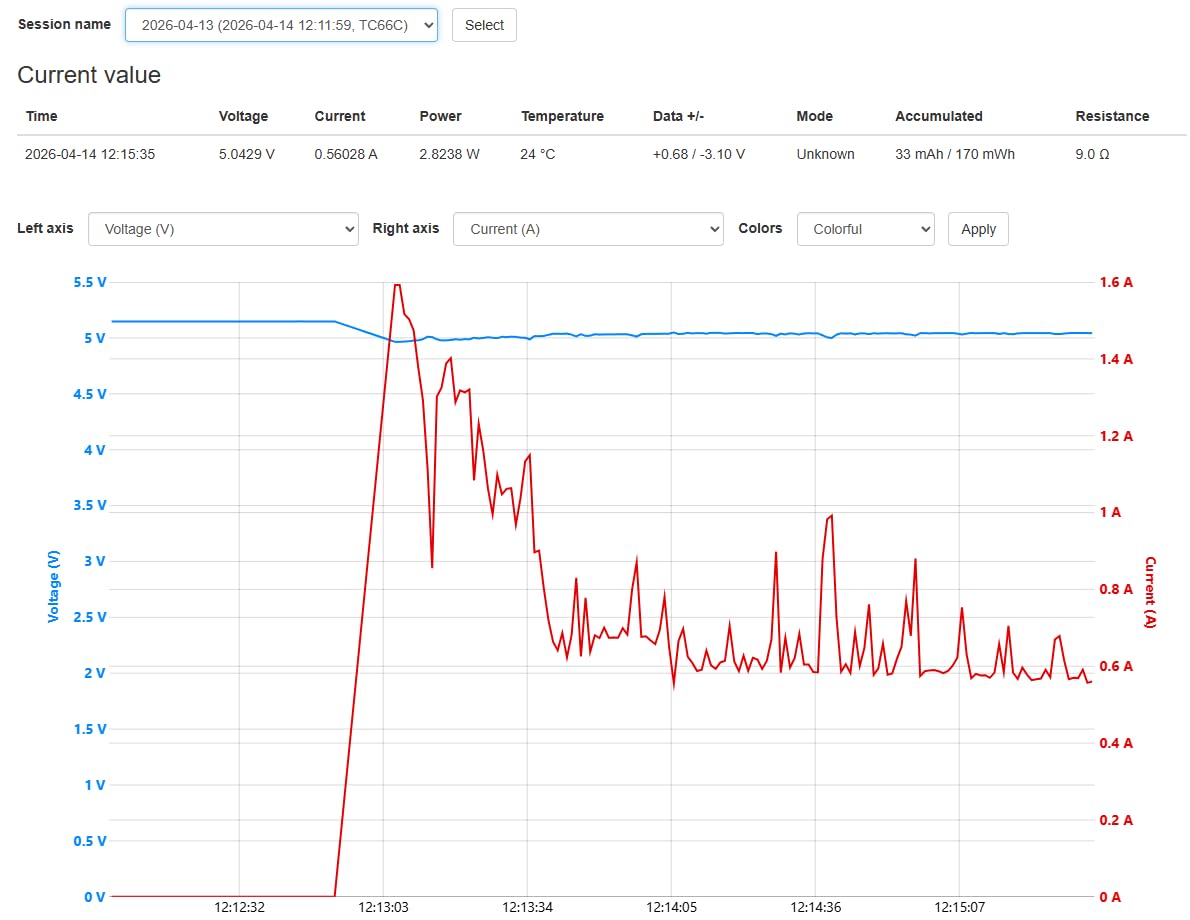Open the Session name dropdown

click(280, 25)
